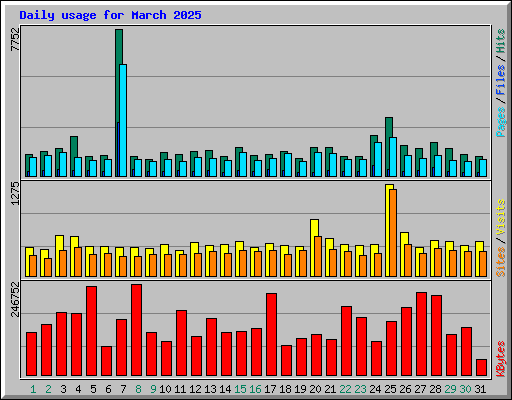Select green weekend day label 16

click(x=255, y=389)
